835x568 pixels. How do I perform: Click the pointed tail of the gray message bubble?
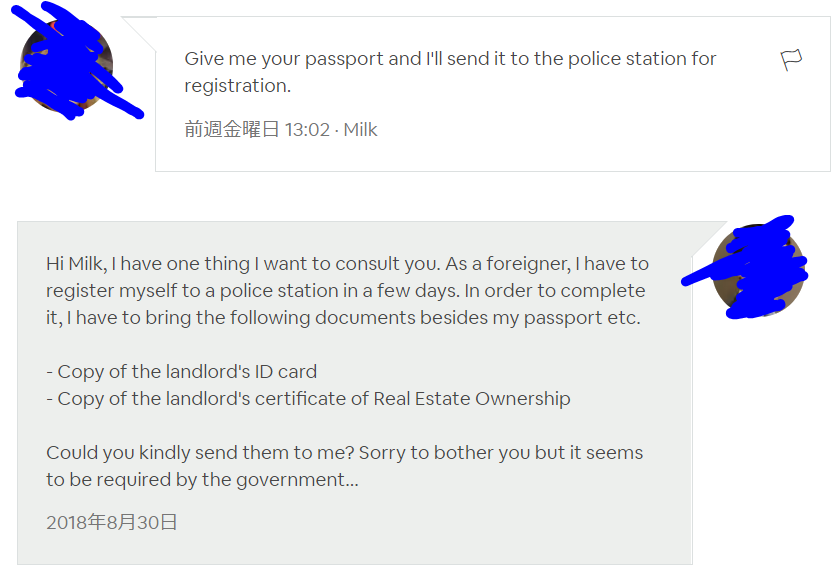709,238
